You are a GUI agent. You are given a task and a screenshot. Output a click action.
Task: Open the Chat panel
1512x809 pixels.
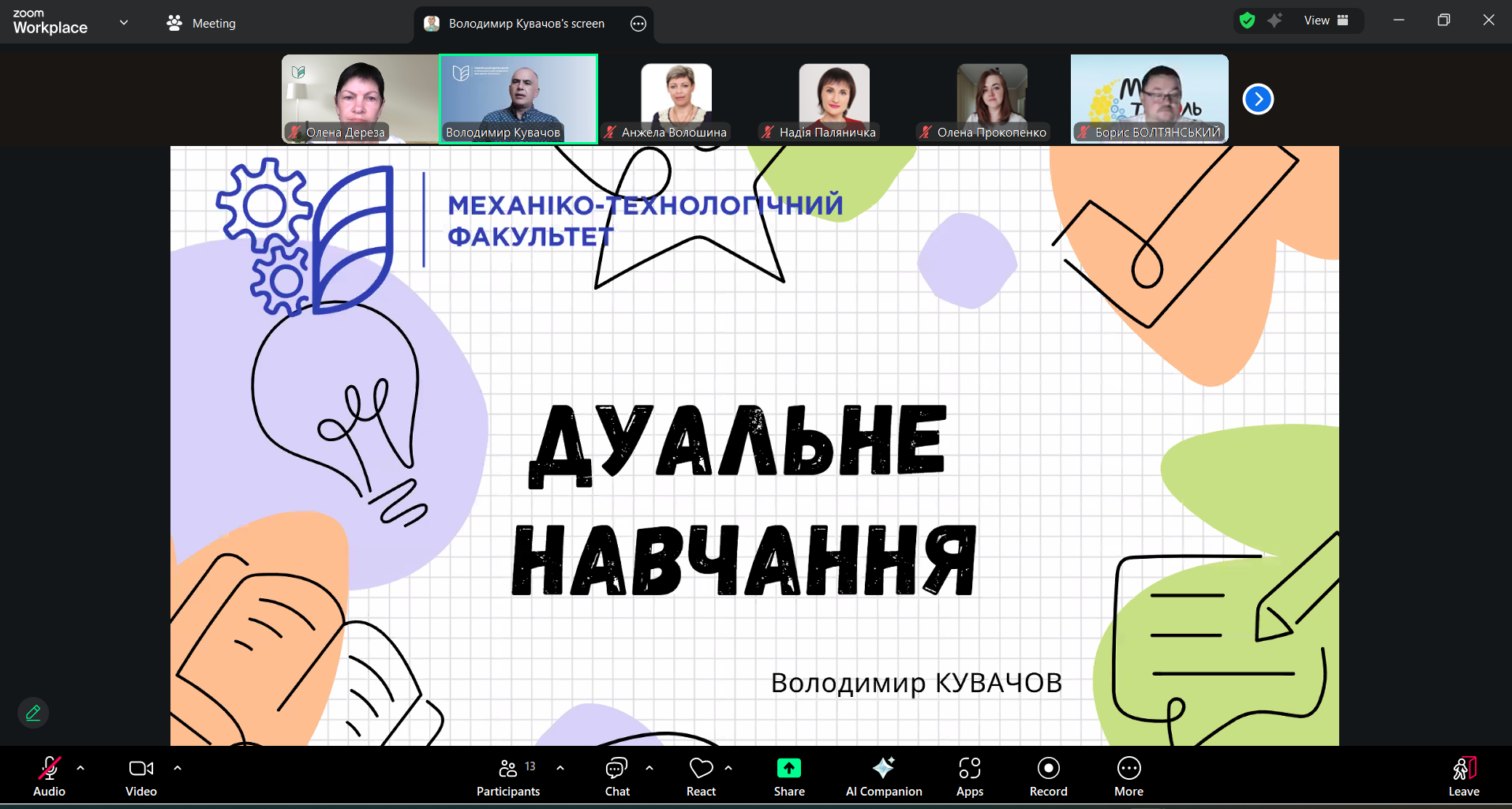[616, 777]
